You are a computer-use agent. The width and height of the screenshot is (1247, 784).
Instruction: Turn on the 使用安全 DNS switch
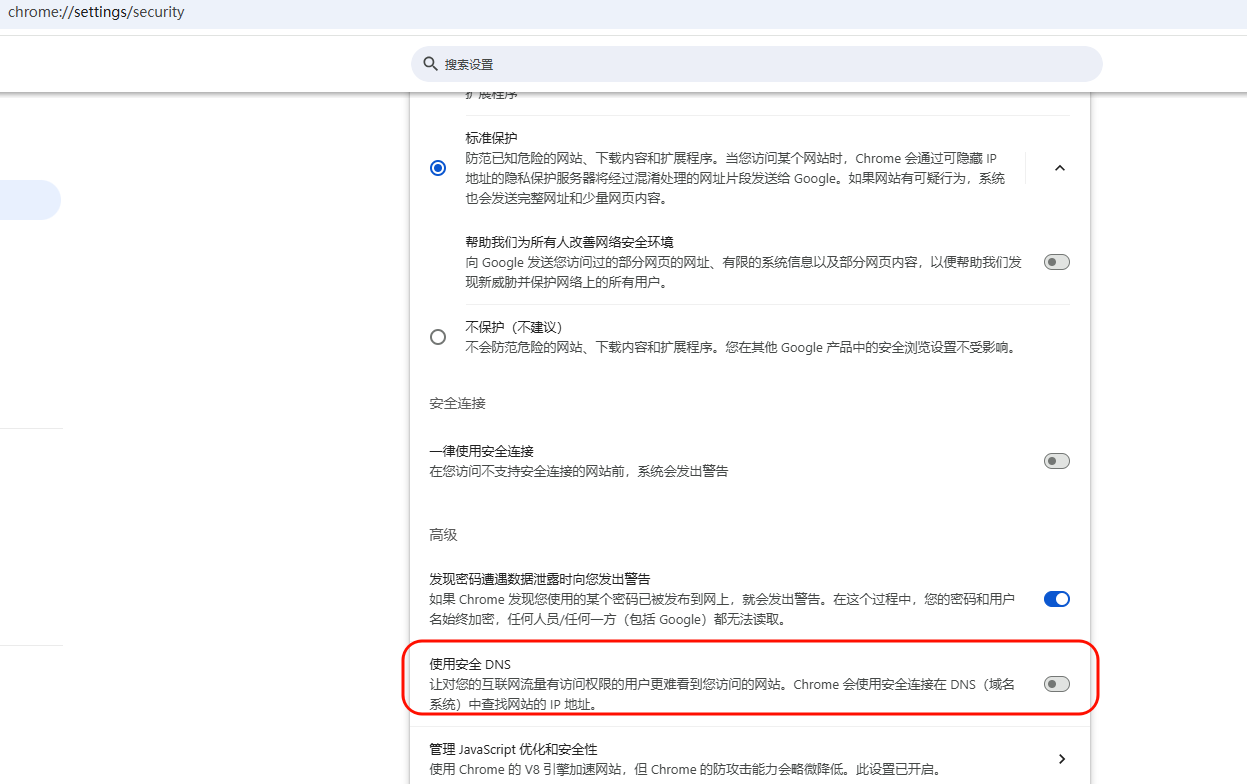1056,684
